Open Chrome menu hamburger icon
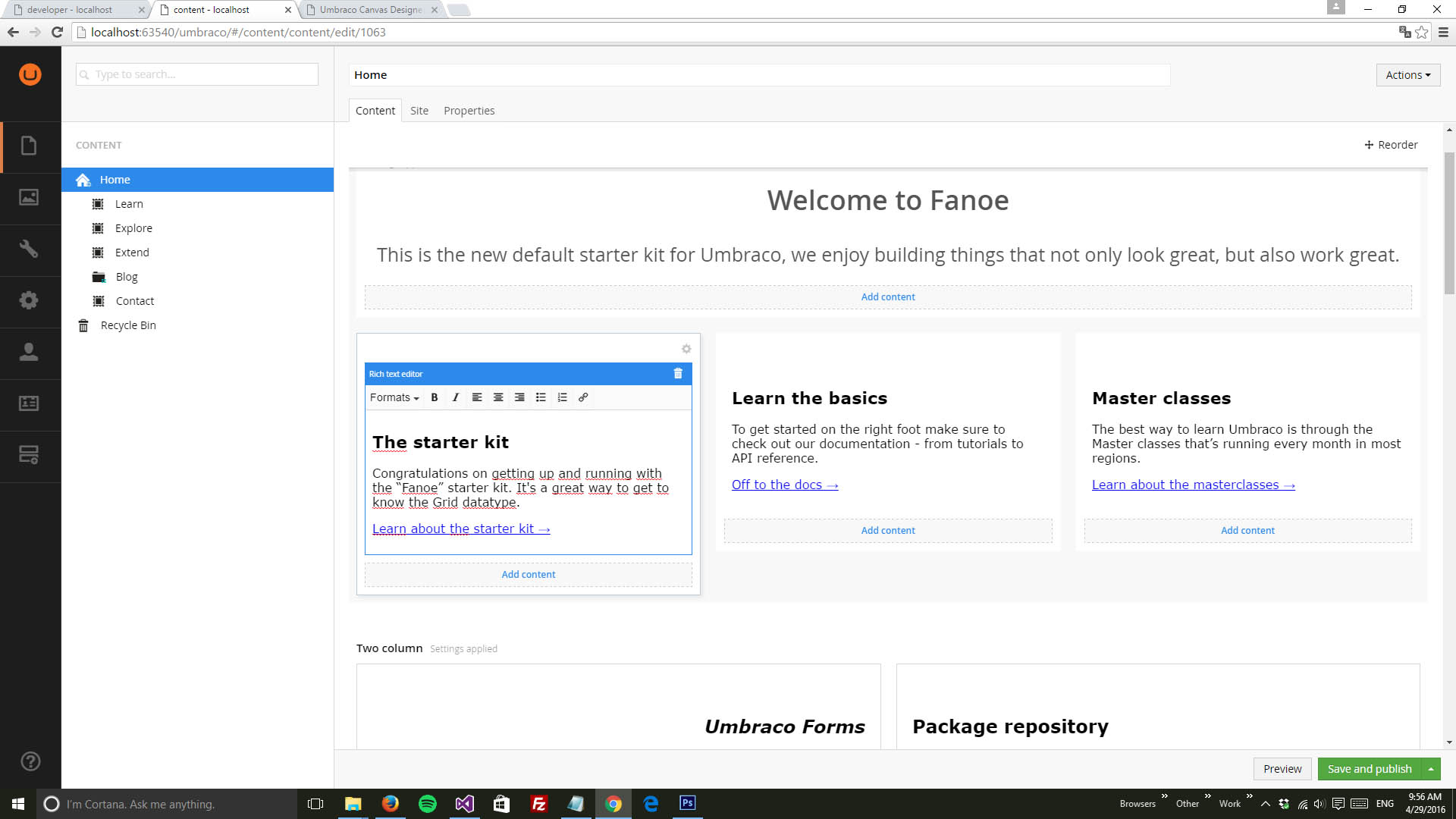This screenshot has width=1456, height=819. 1443,32
